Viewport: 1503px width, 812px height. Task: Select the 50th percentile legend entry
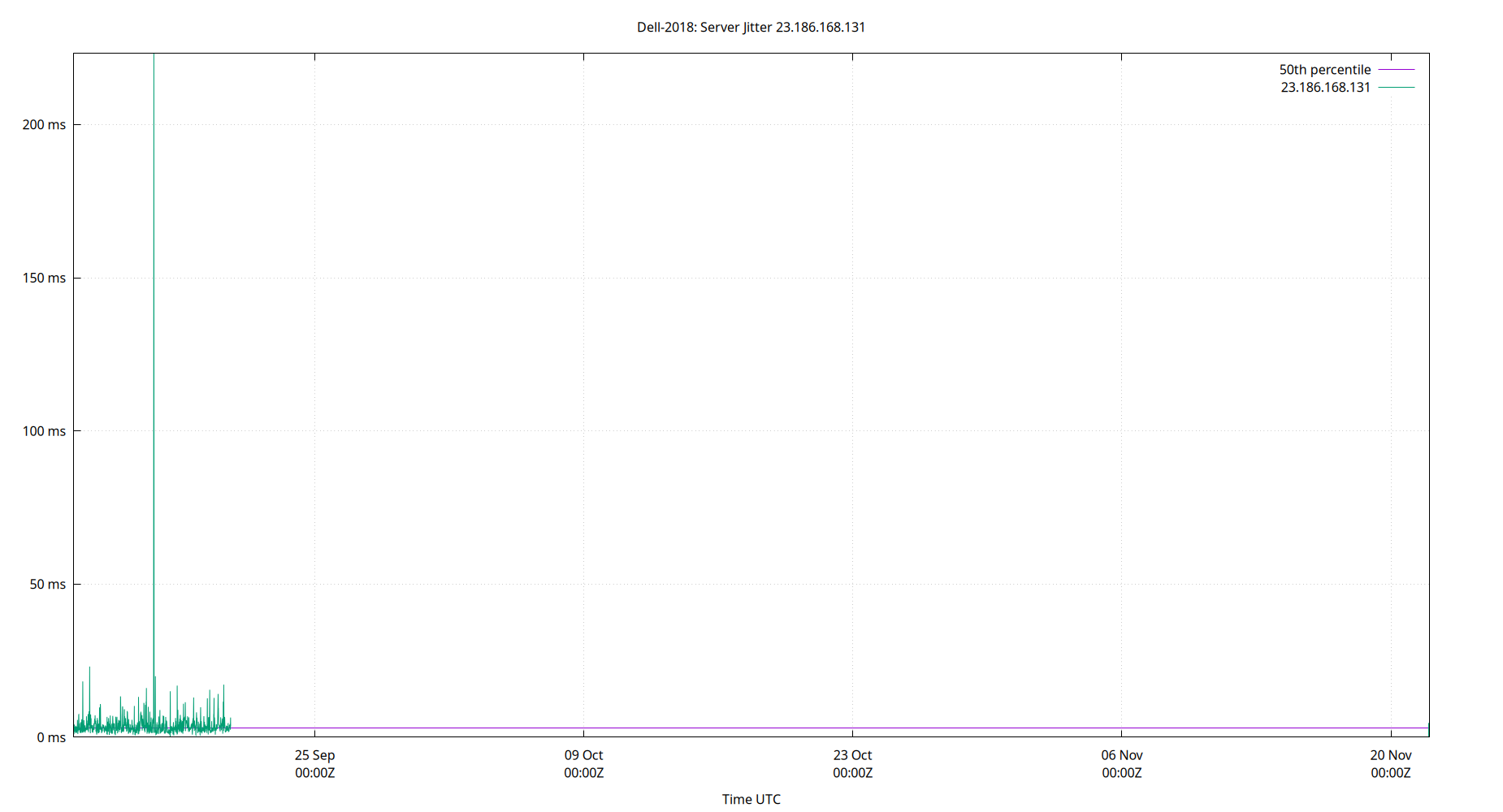(1324, 69)
